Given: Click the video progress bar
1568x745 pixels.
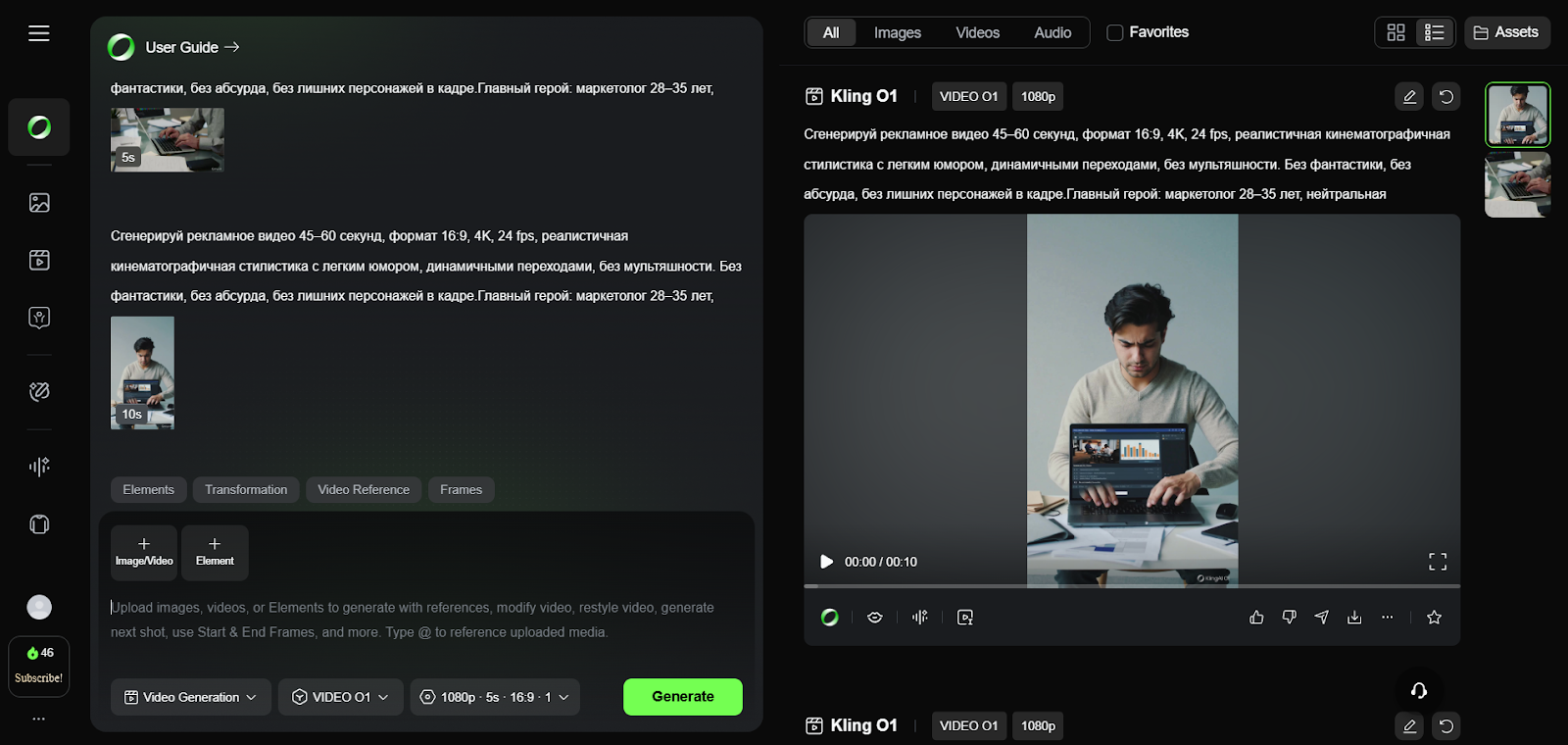Looking at the screenshot, I should [1132, 586].
